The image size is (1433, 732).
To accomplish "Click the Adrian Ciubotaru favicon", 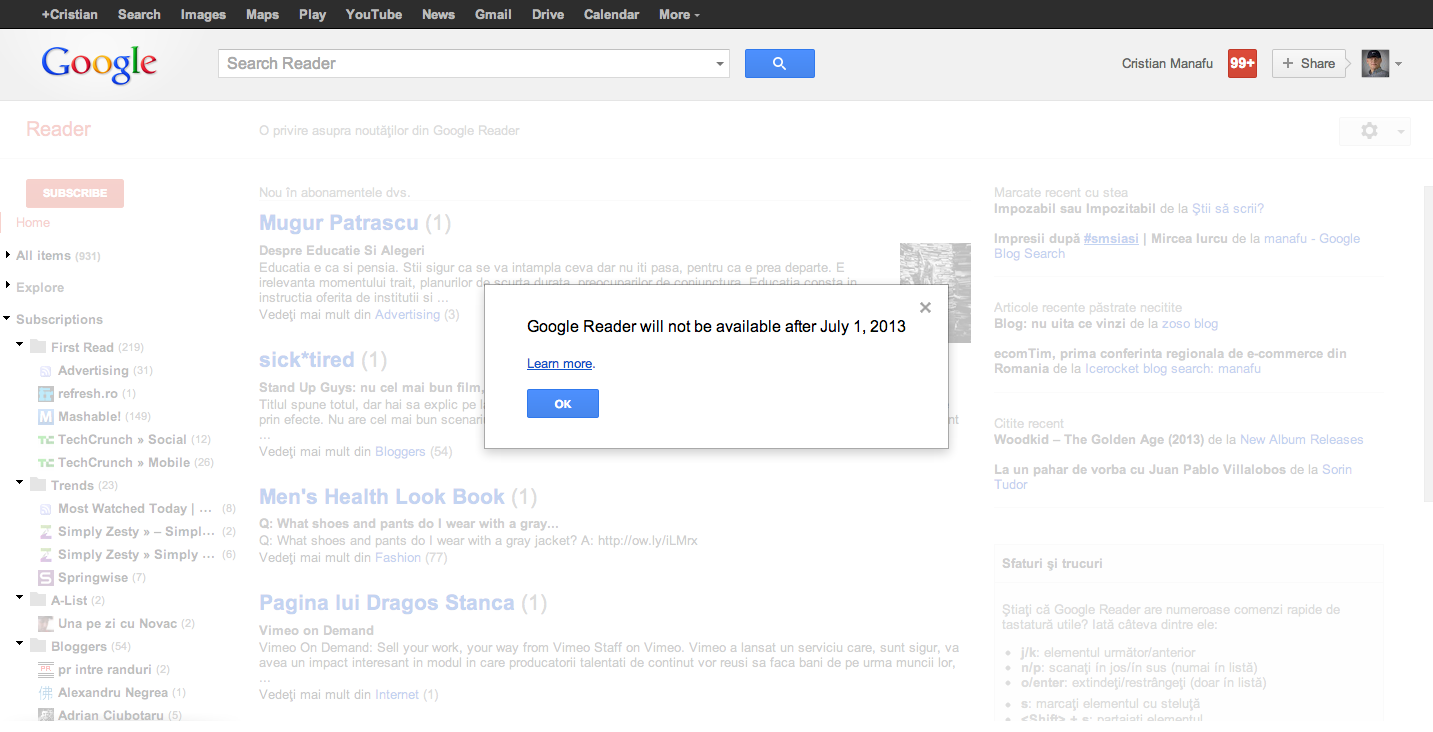I will (x=45, y=716).
